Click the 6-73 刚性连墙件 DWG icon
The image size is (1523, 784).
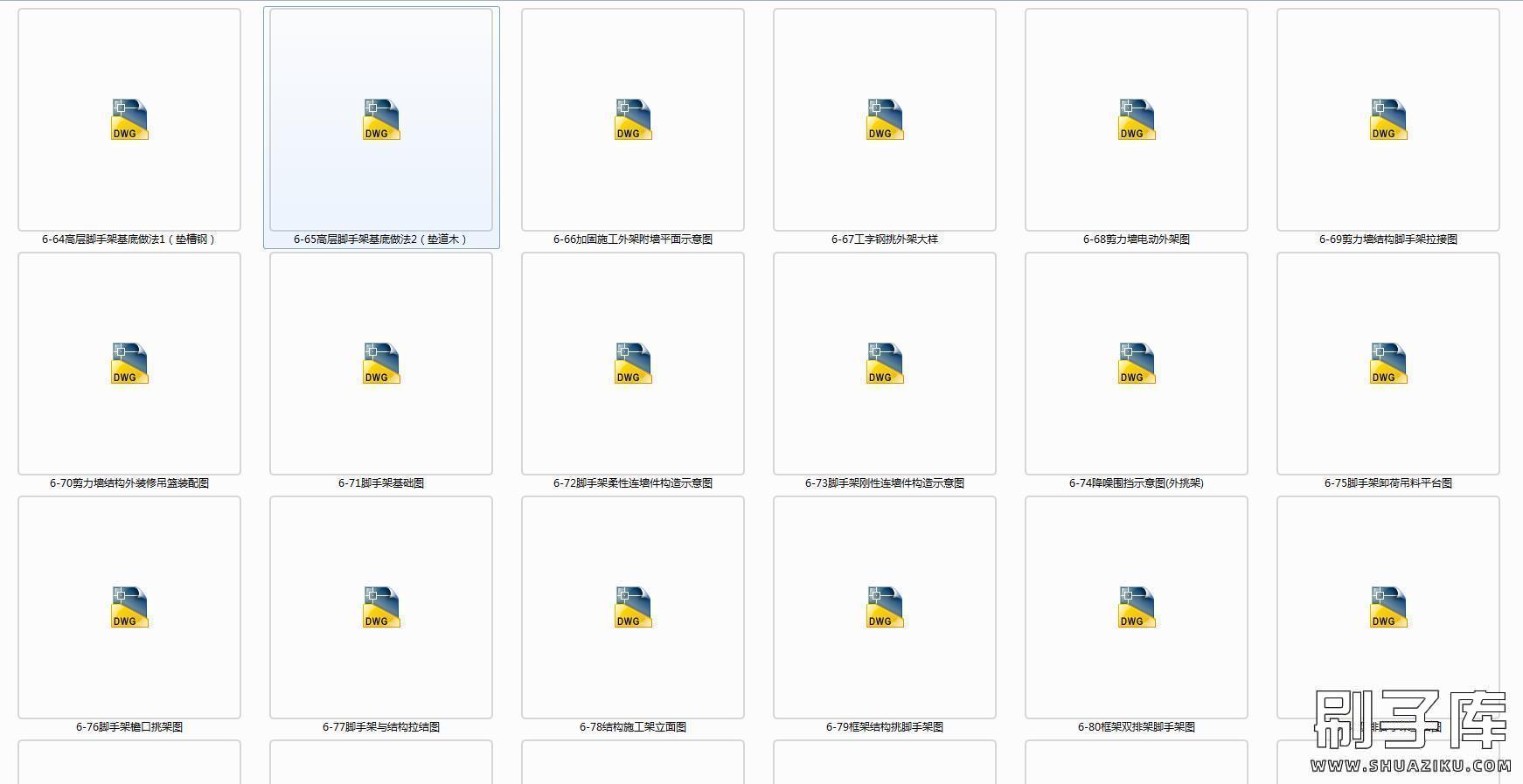(885, 364)
